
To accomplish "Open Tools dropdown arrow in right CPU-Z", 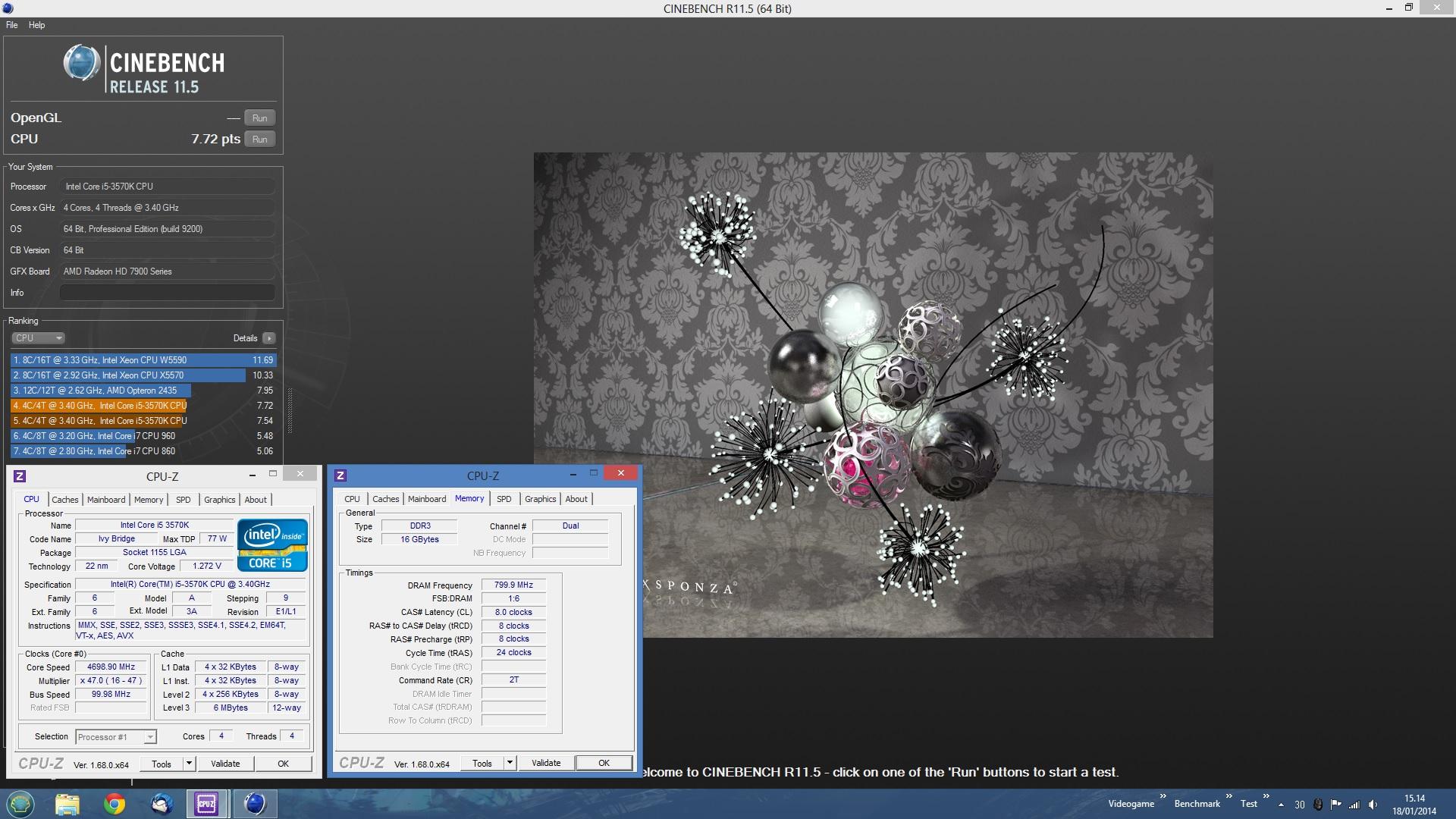I will pyautogui.click(x=510, y=763).
